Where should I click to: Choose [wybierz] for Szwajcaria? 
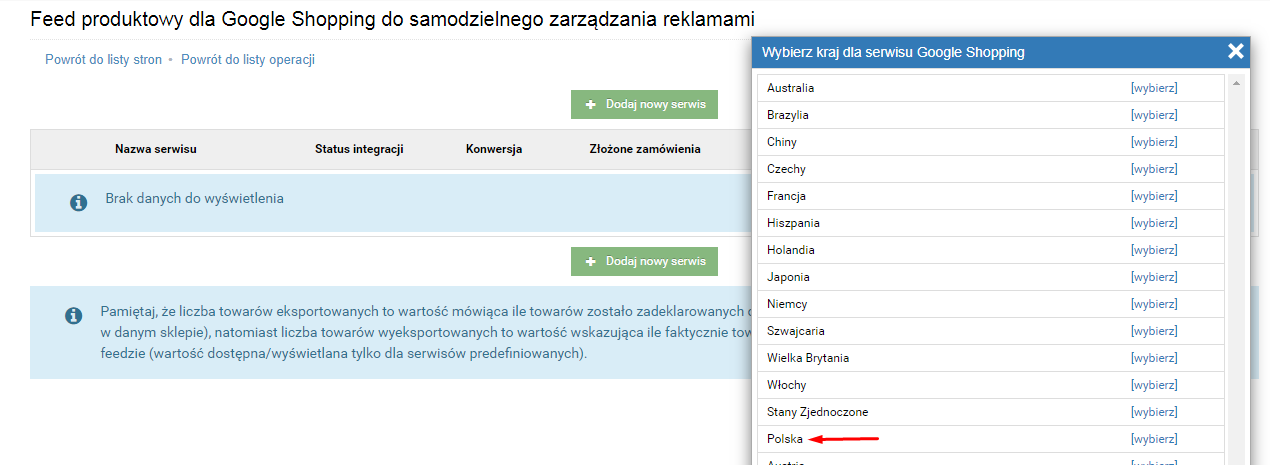1154,331
